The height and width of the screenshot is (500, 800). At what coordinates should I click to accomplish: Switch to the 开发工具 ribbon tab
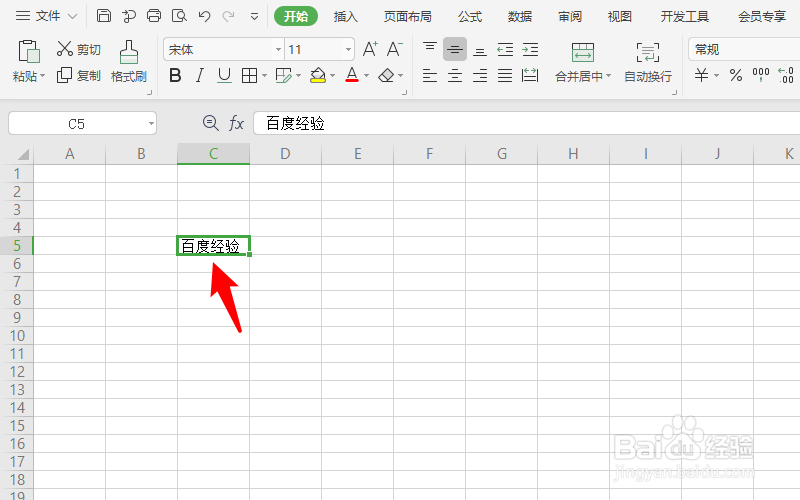(684, 16)
